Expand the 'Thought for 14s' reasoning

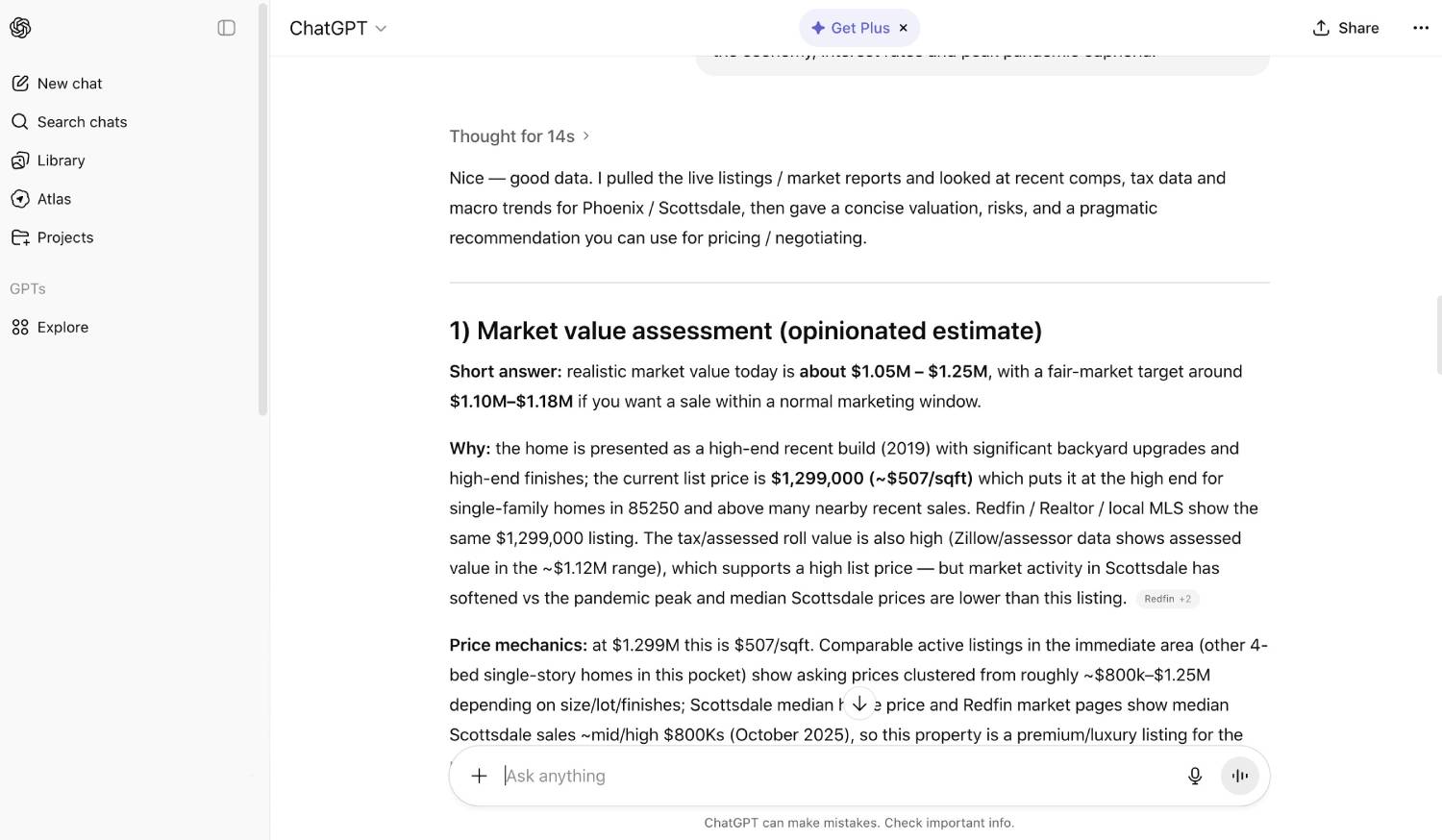pos(519,136)
